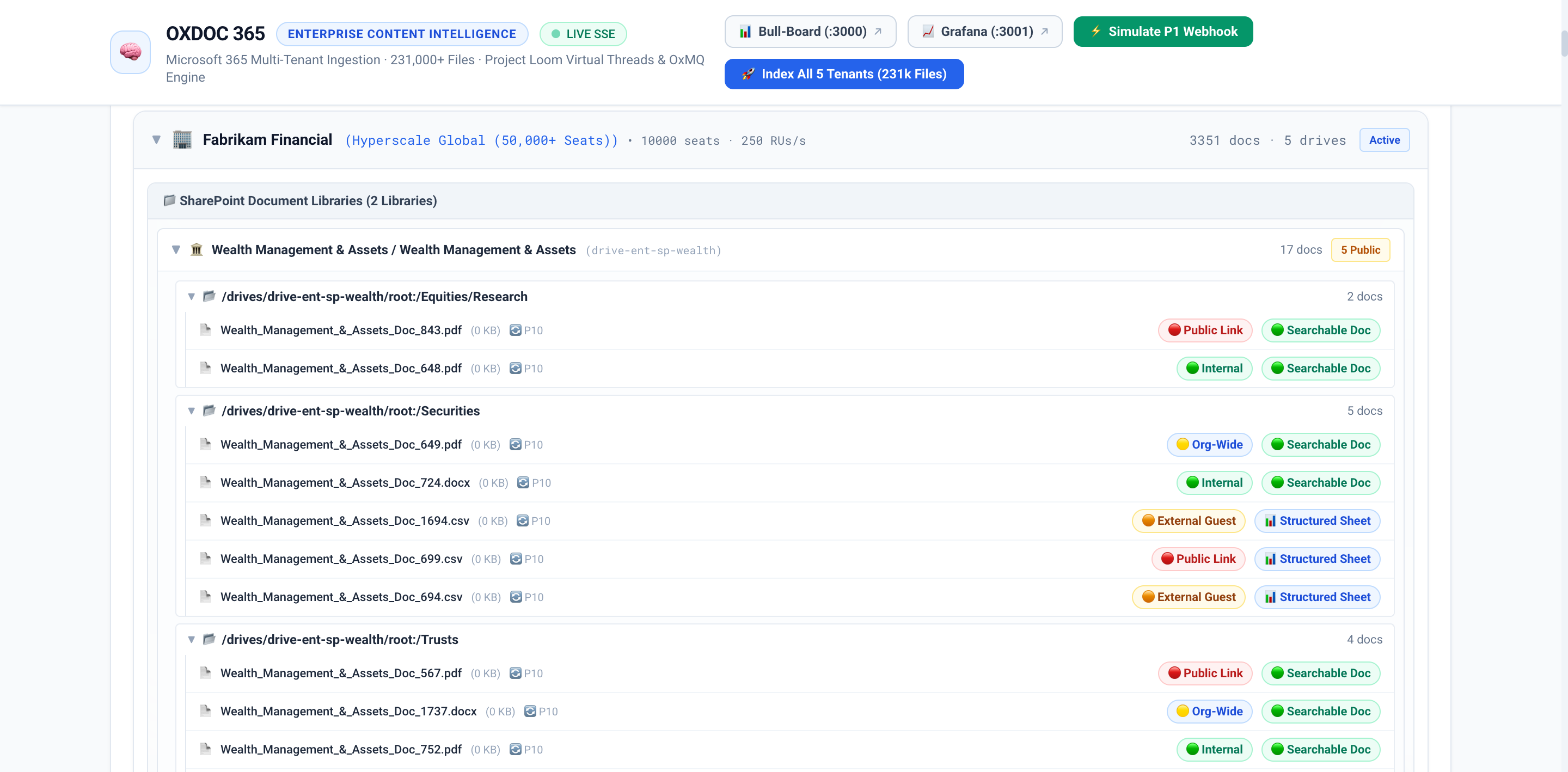
Task: Click Internal badge for Doc_648.pdf
Action: pyautogui.click(x=1214, y=369)
